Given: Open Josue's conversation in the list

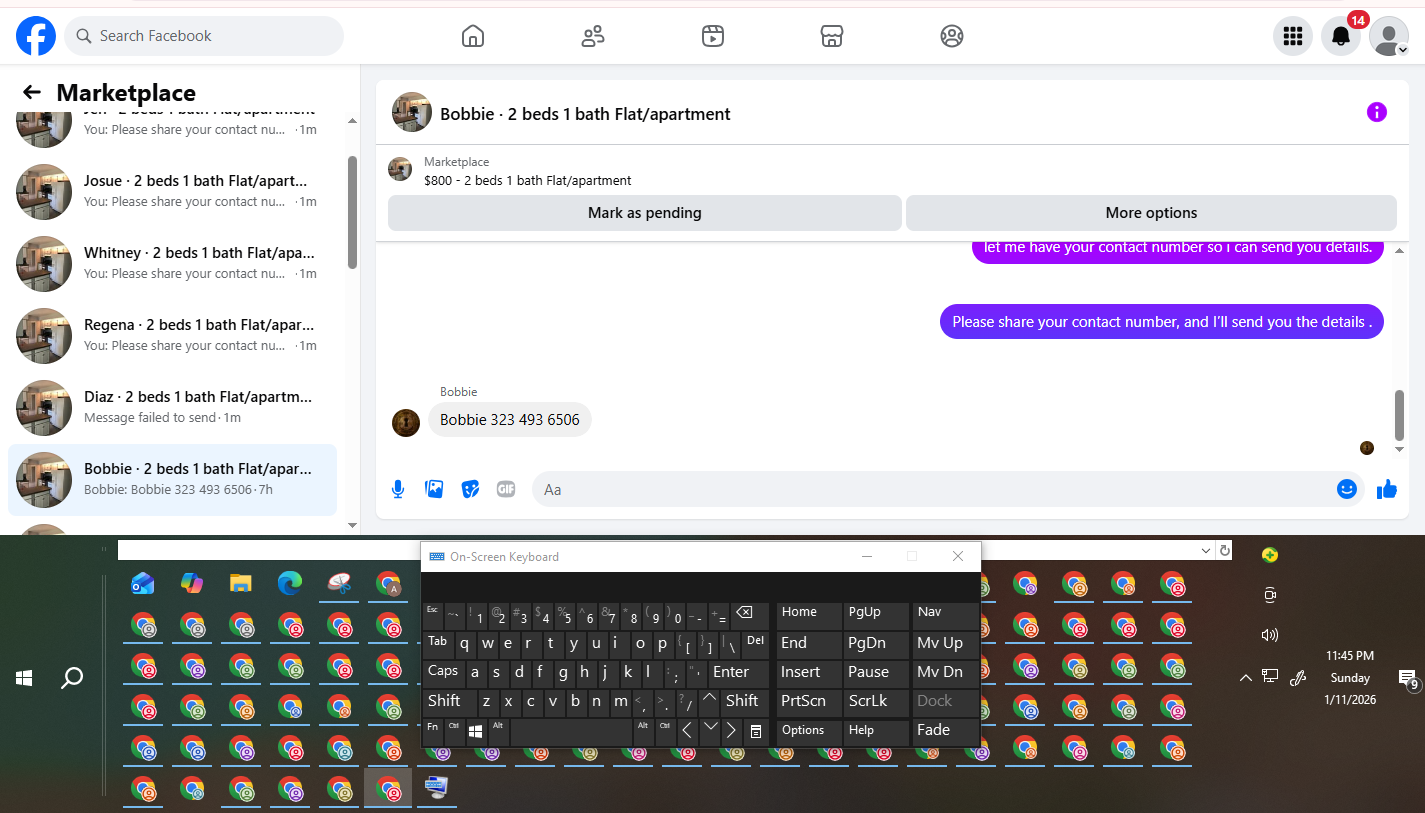Looking at the screenshot, I should (172, 191).
